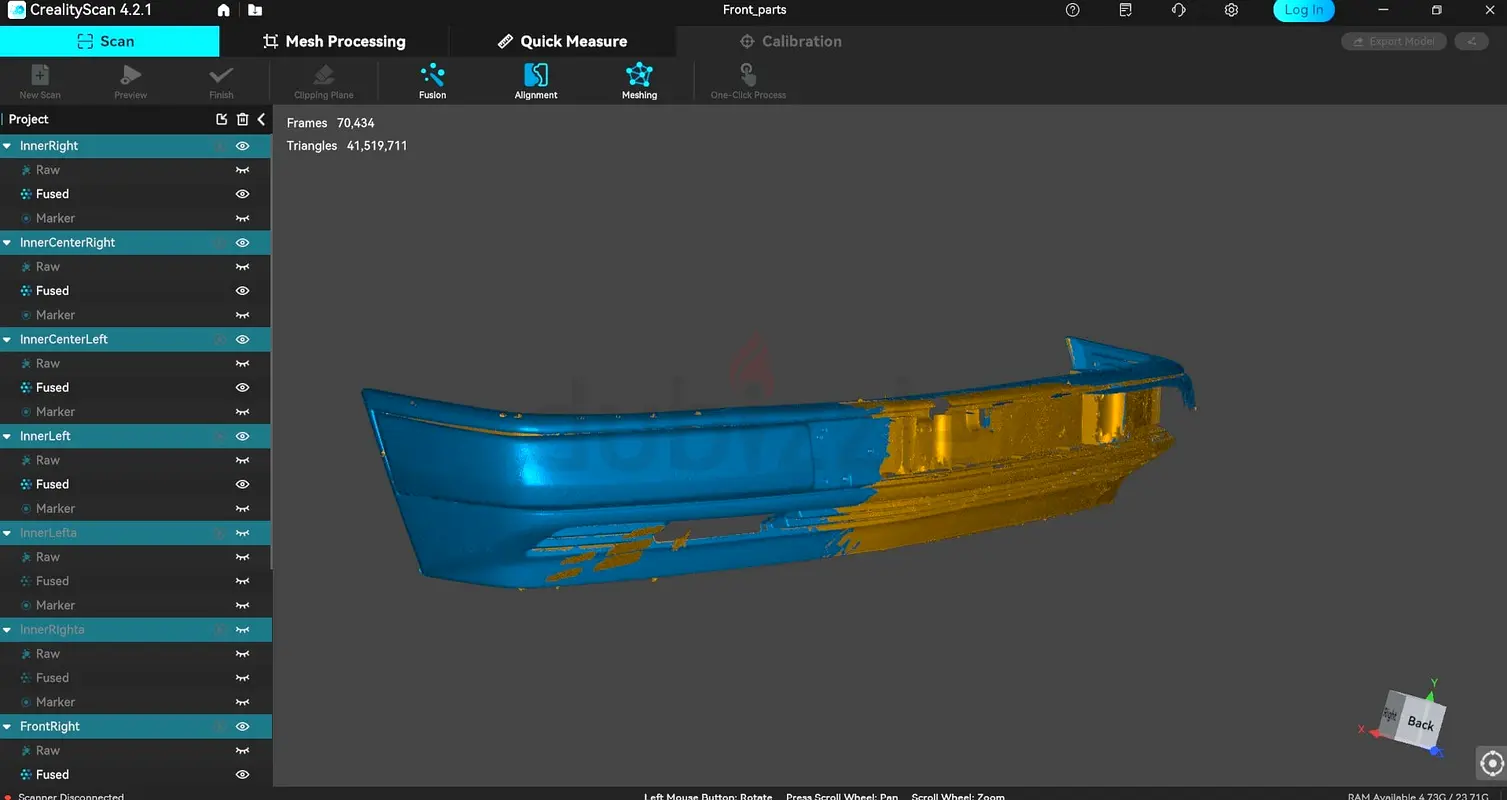
Task: Open the Calibration tab
Action: [x=790, y=41]
